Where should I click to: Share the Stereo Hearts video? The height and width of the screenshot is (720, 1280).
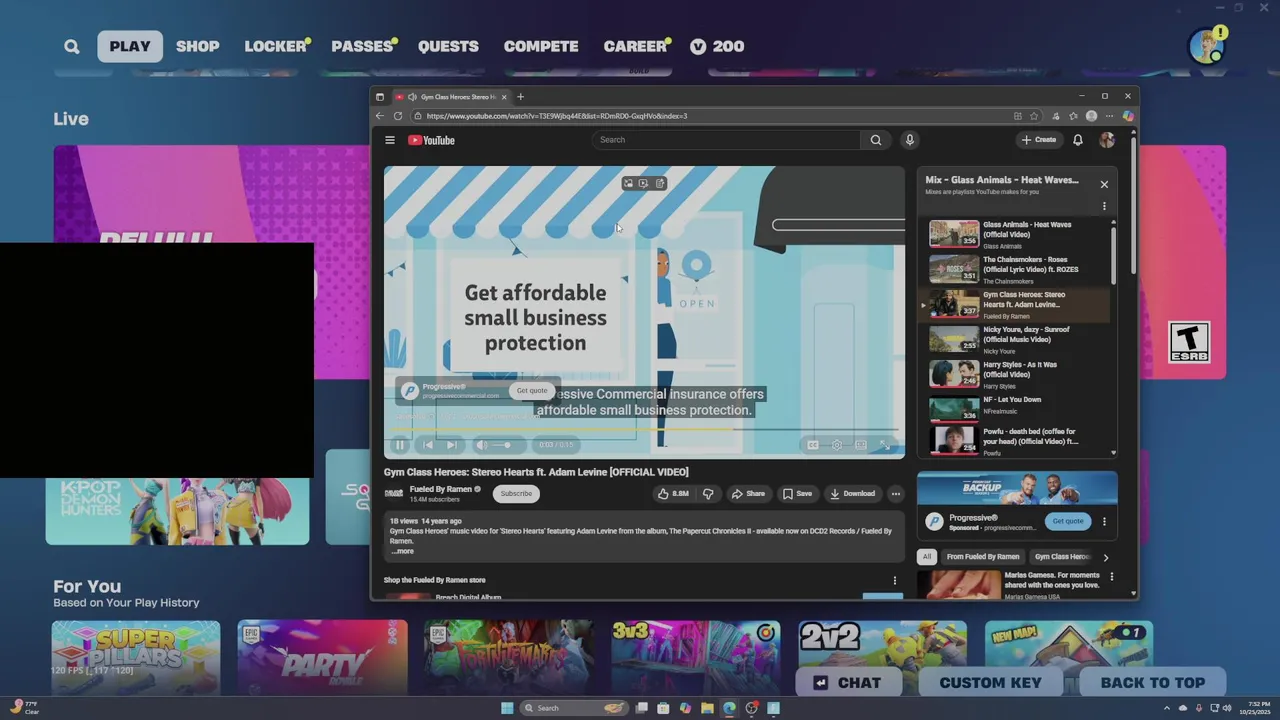748,493
